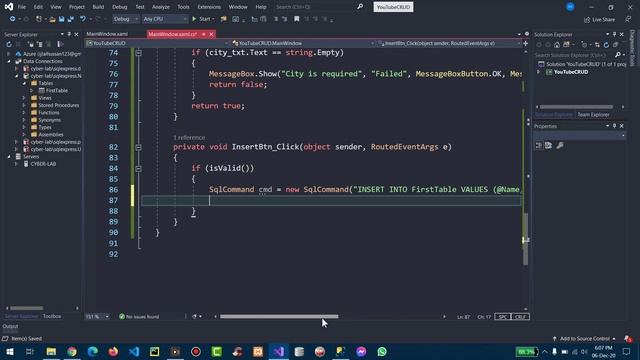Open the File menu
The width and height of the screenshot is (640, 360).
pos(22,7)
